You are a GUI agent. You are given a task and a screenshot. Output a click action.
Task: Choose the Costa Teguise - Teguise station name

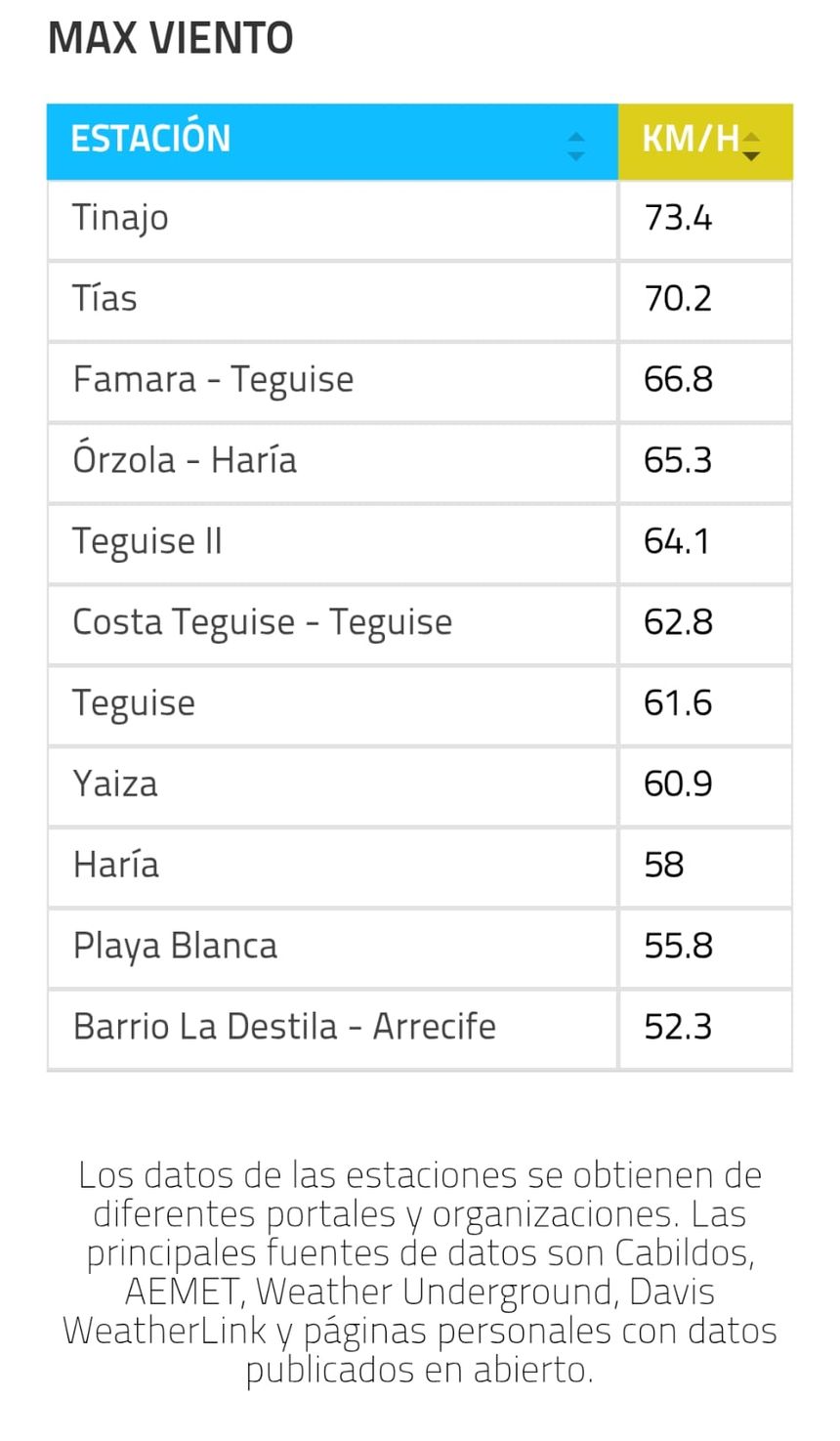coord(262,622)
